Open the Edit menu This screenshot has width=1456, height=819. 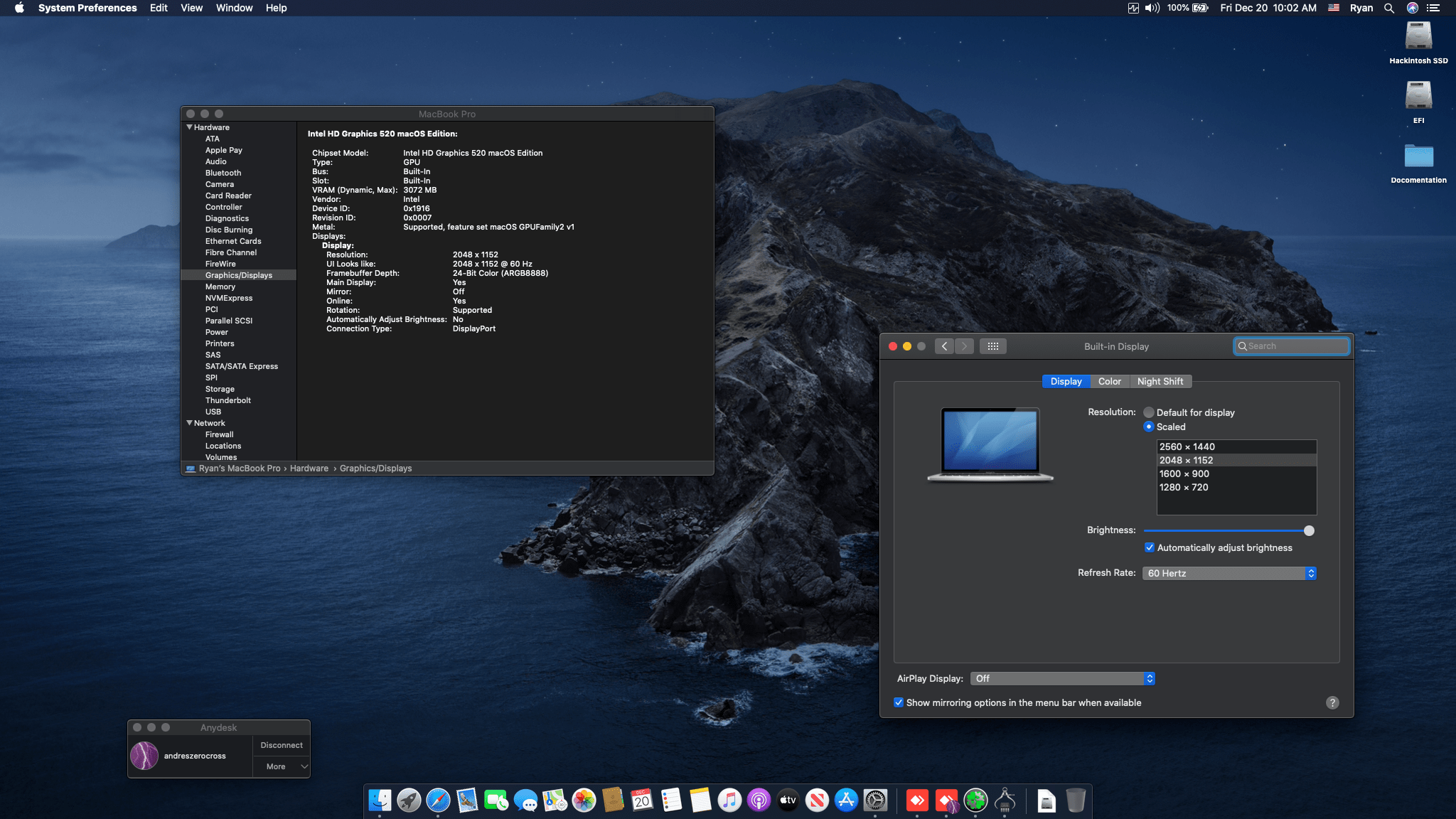pos(159,8)
